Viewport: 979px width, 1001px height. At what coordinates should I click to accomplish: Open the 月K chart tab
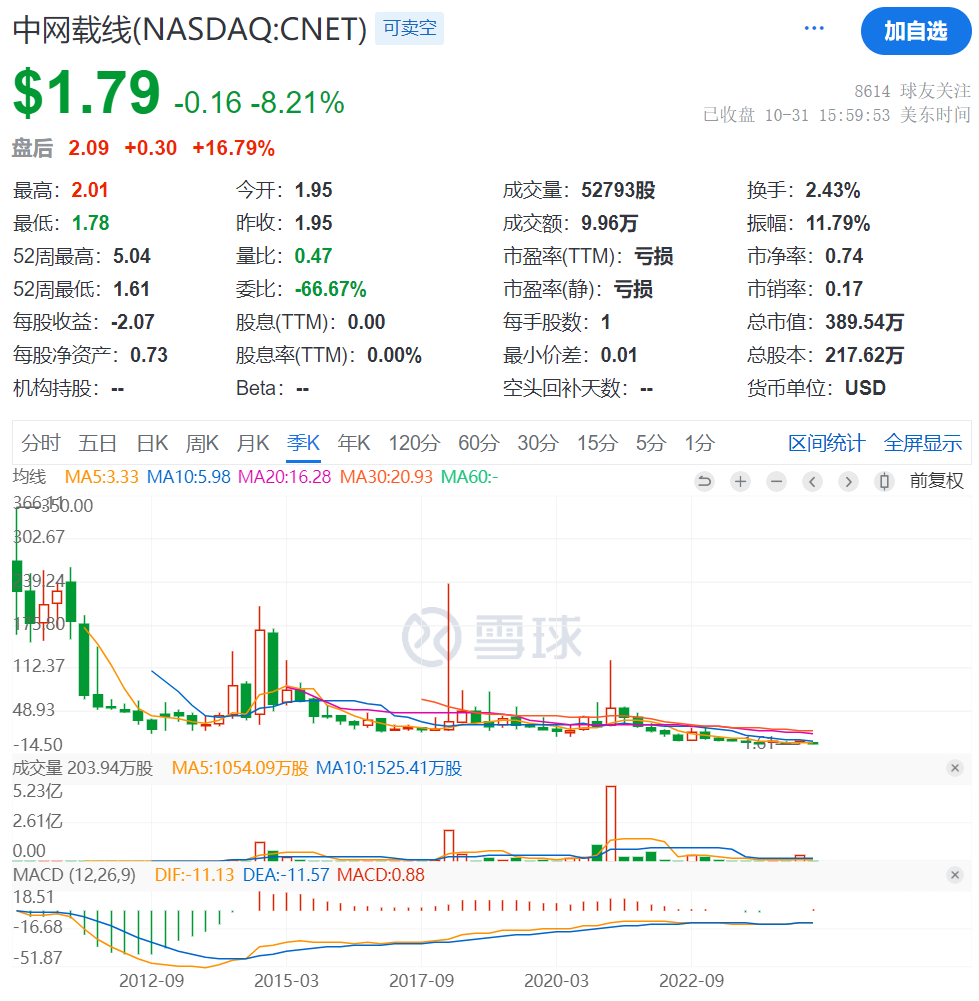click(x=253, y=442)
